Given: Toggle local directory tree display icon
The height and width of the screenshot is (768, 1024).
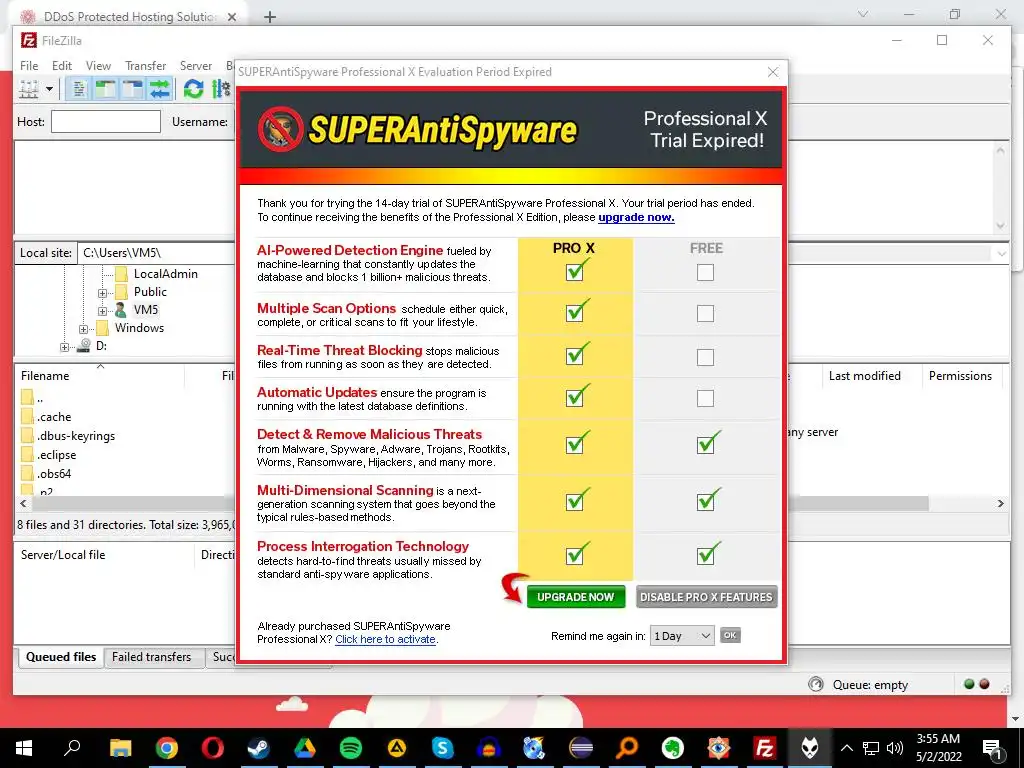Looking at the screenshot, I should coord(106,89).
